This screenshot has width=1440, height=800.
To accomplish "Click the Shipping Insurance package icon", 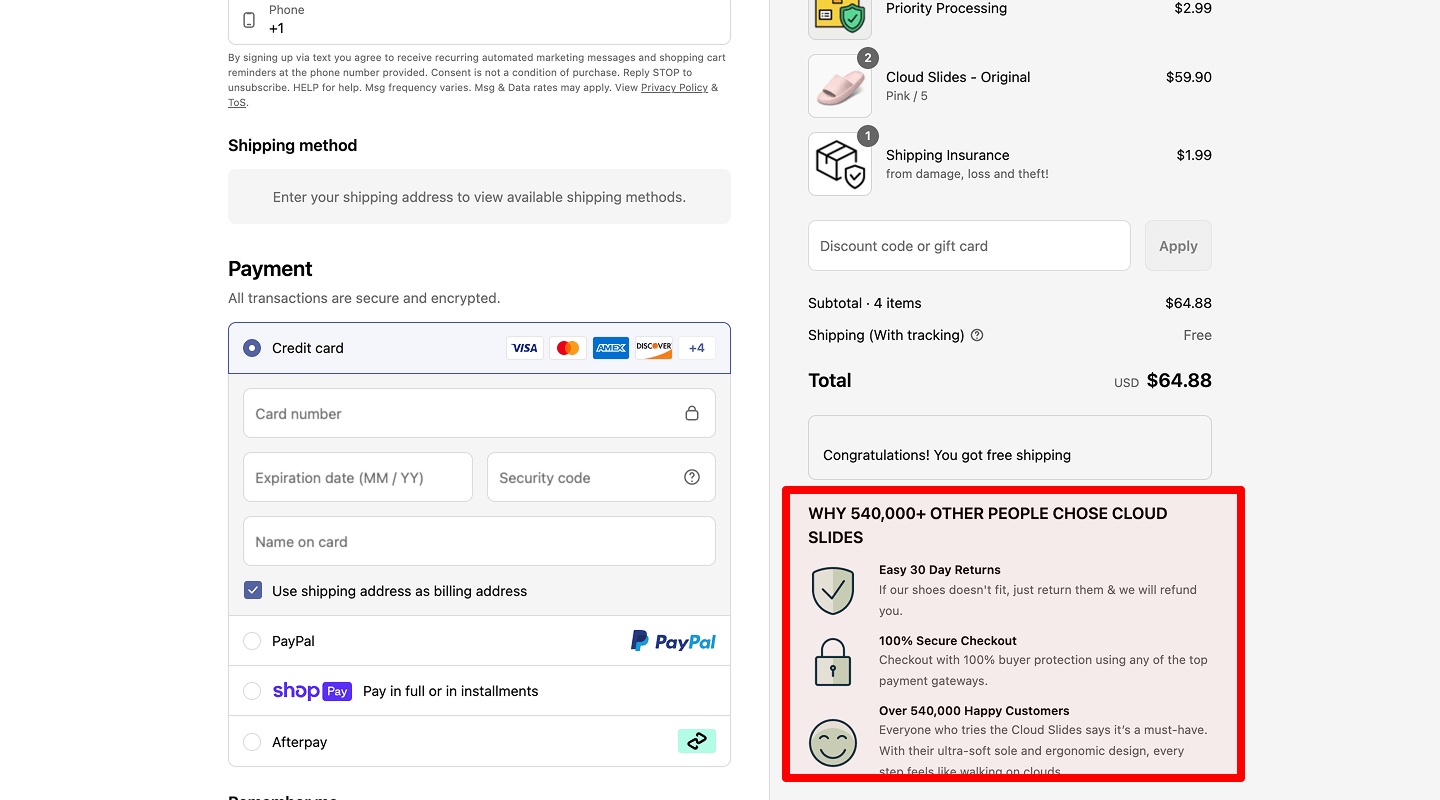I will click(839, 164).
